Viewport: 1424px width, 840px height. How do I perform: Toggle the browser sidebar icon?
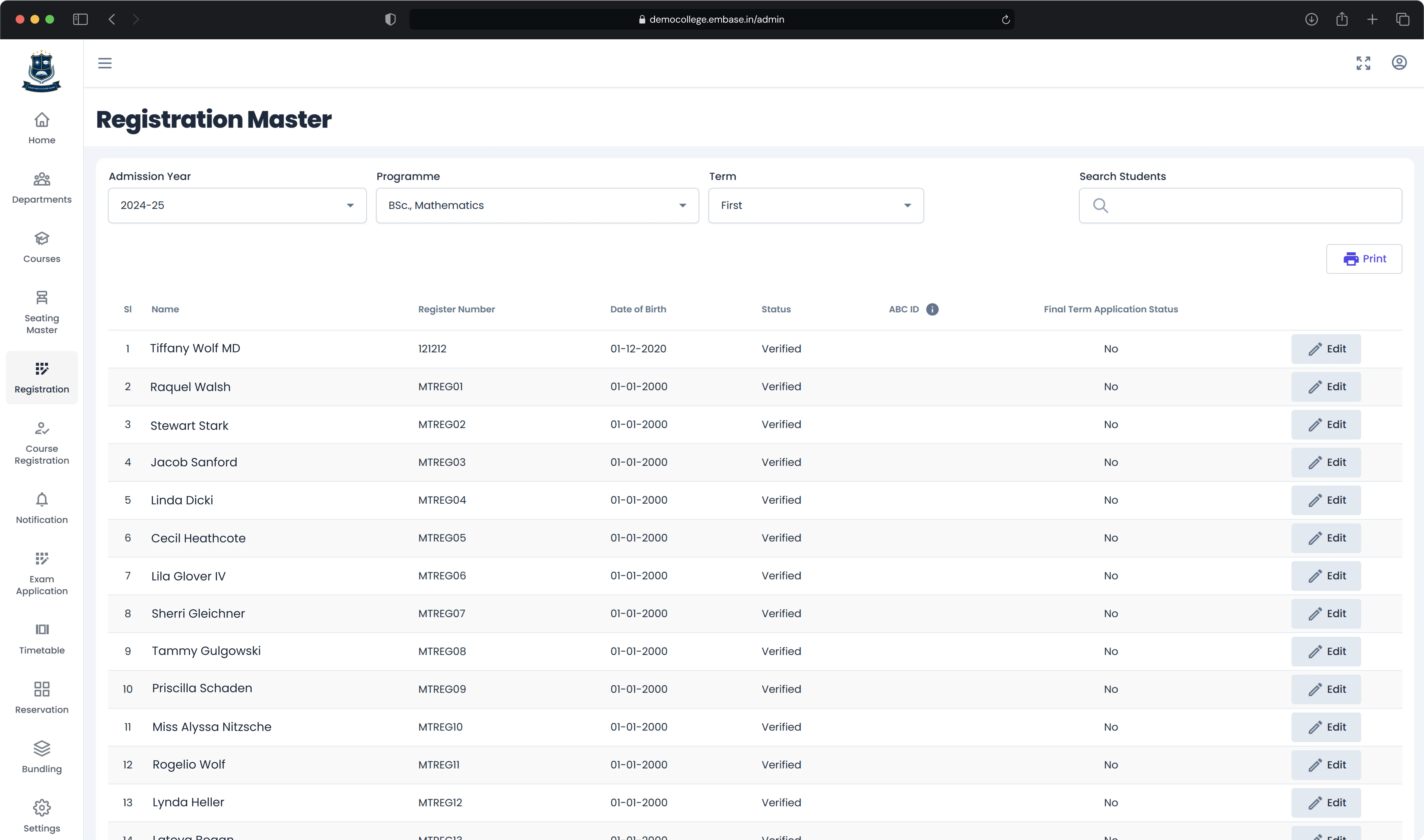[80, 19]
